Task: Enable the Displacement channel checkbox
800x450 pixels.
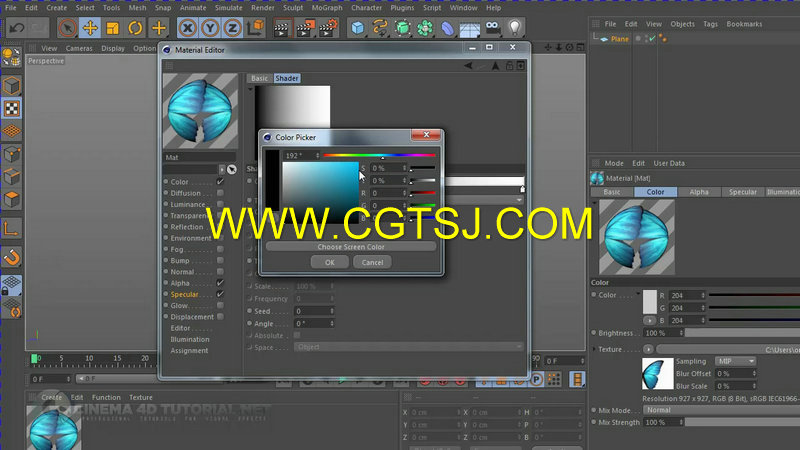Action: coord(220,316)
